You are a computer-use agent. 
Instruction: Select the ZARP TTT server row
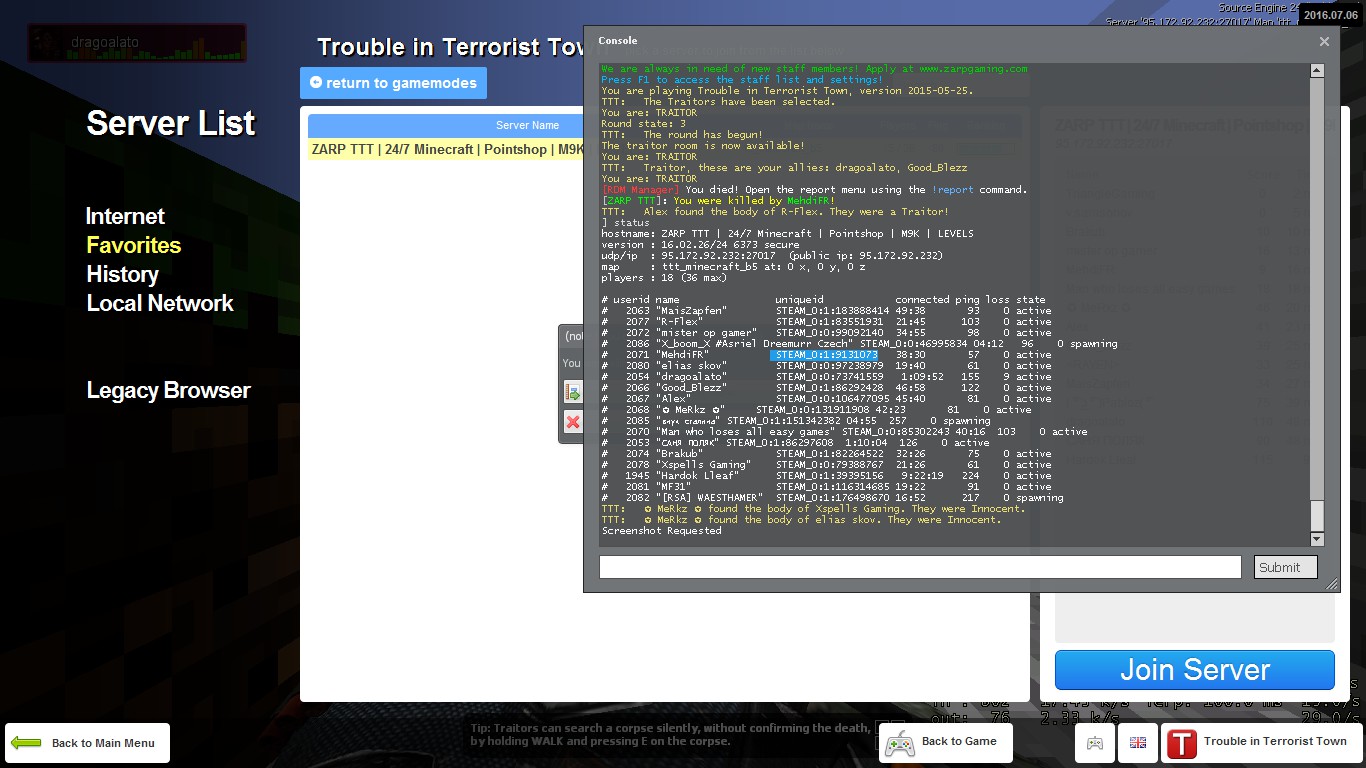(445, 149)
